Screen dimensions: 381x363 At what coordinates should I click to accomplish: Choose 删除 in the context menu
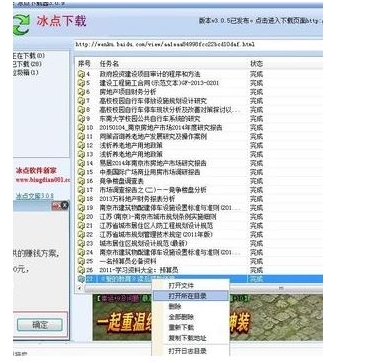pyautogui.click(x=175, y=307)
